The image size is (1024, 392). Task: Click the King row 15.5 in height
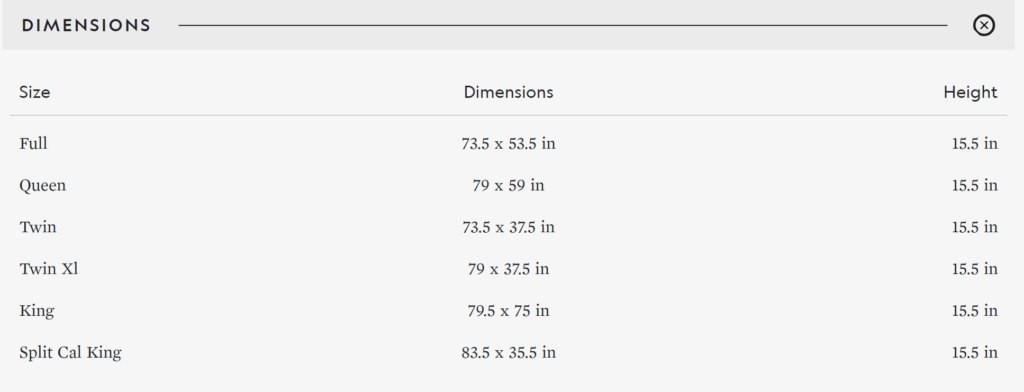tap(974, 310)
